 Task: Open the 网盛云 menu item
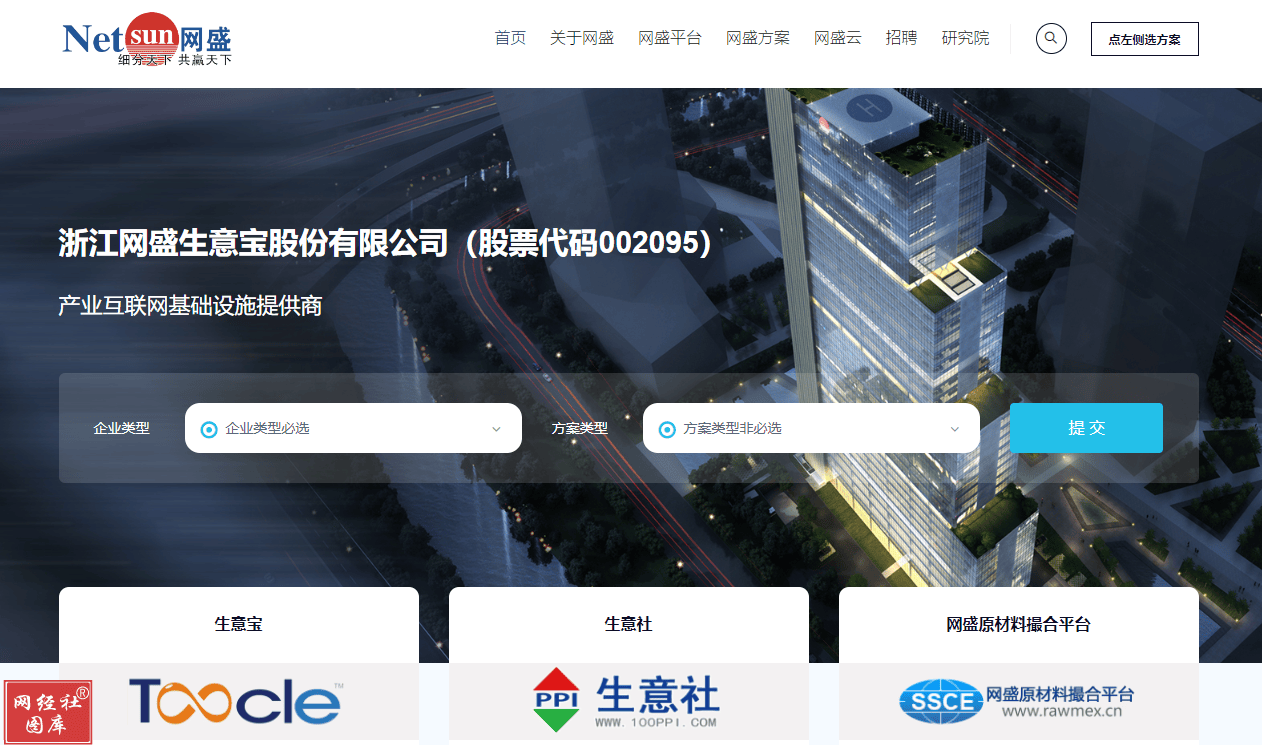click(838, 38)
